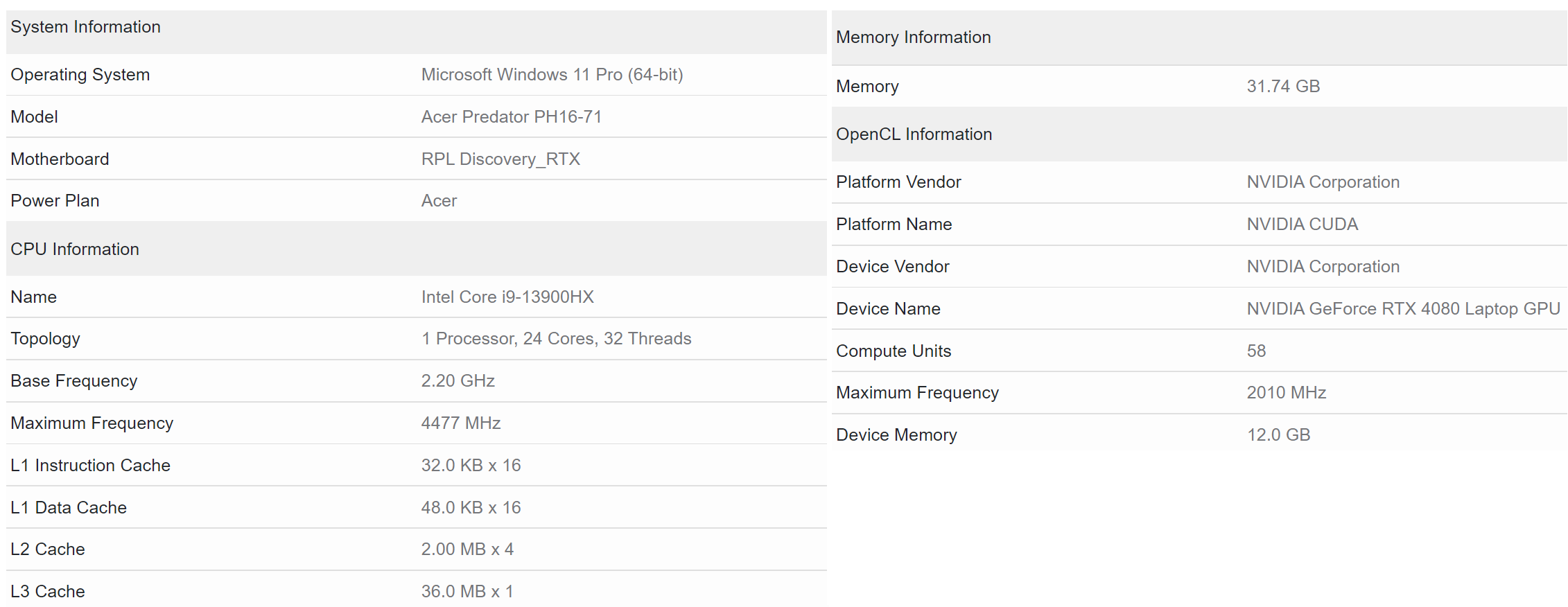Click the L1 Instruction Cache label
Screen dimensions: 1568x607
[90, 466]
